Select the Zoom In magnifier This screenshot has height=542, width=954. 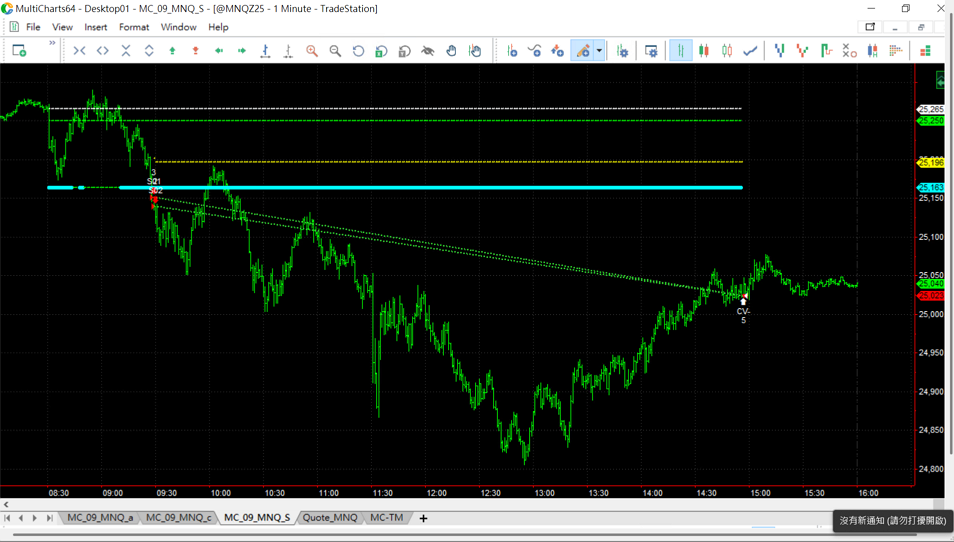point(312,51)
